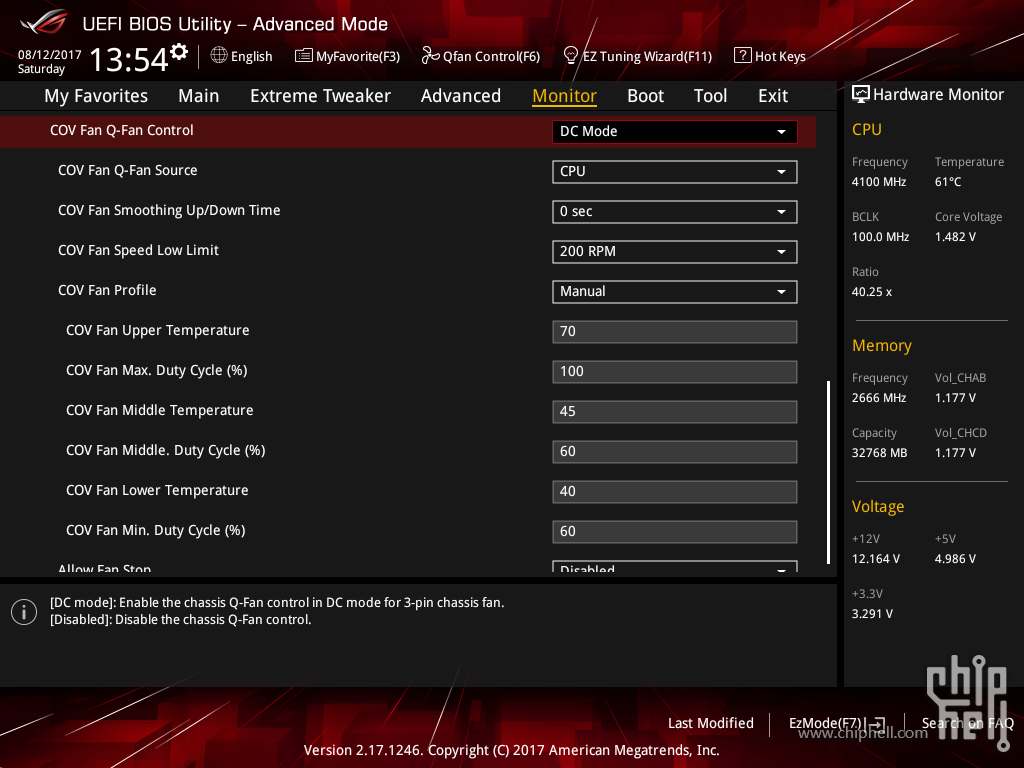
Task: Click COV Fan Middle Temperature field
Action: [x=675, y=411]
